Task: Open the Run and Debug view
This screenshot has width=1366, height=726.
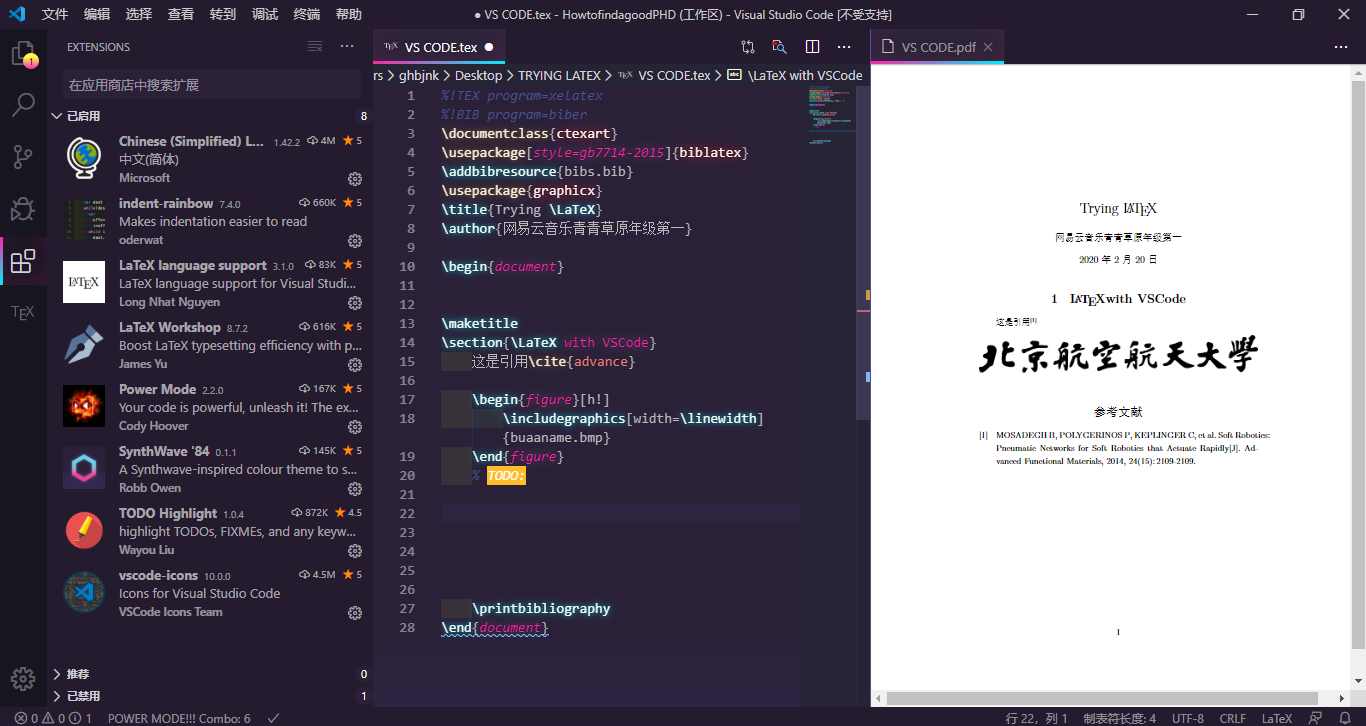Action: point(23,209)
